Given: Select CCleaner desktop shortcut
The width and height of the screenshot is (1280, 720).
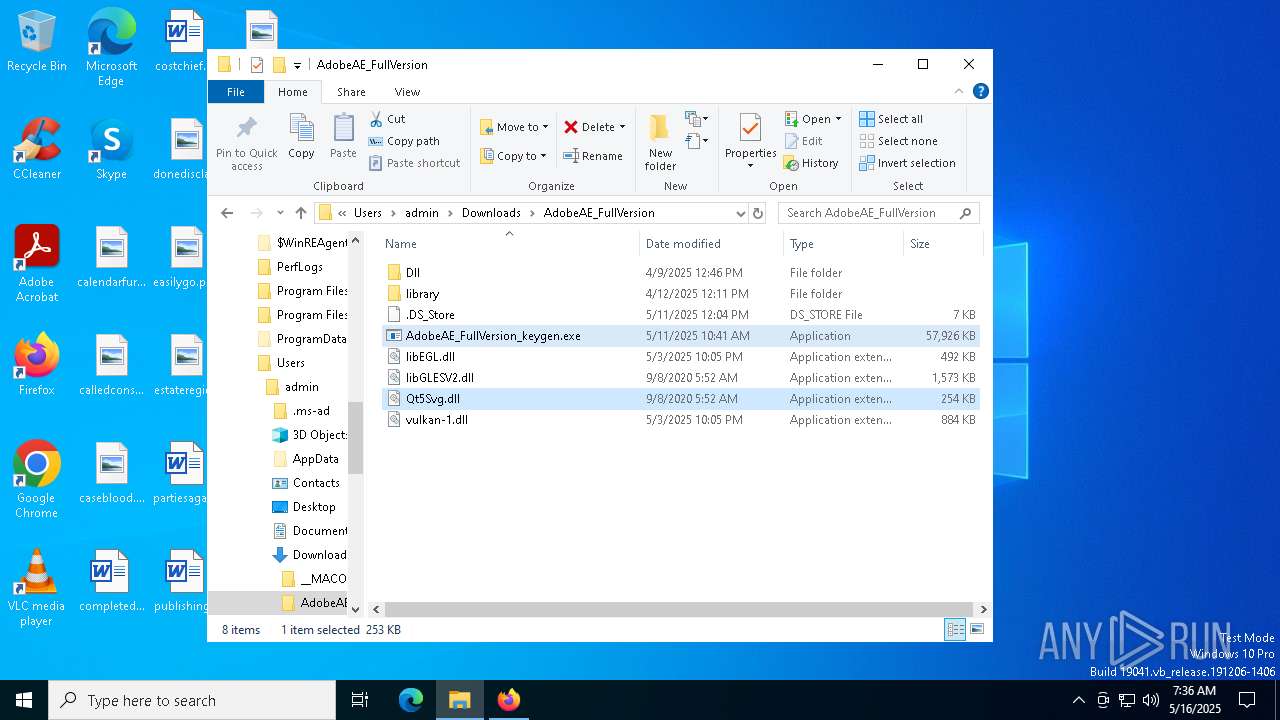Looking at the screenshot, I should (x=36, y=149).
